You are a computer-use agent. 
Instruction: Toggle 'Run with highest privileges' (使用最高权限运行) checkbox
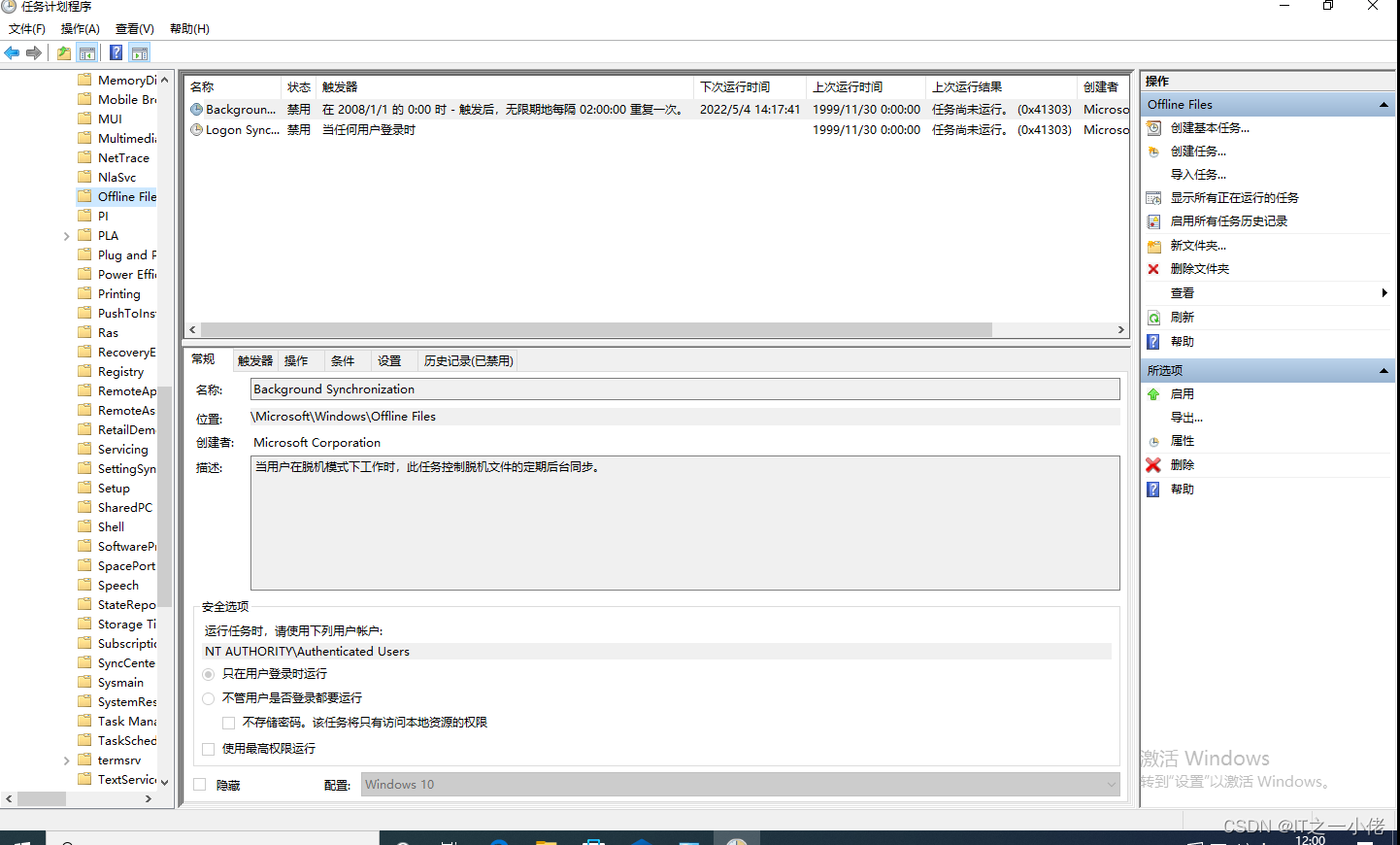click(x=208, y=749)
